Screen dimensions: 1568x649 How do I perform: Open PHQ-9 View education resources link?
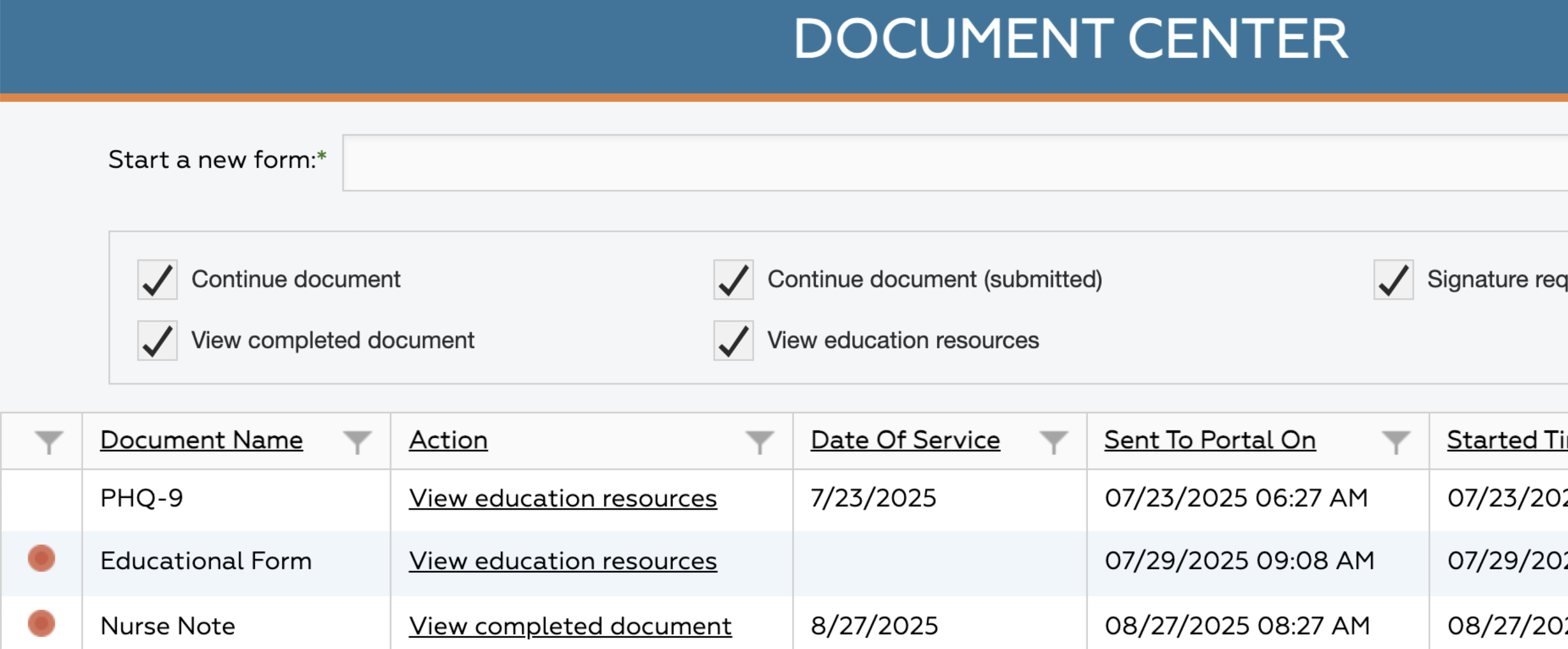[562, 498]
